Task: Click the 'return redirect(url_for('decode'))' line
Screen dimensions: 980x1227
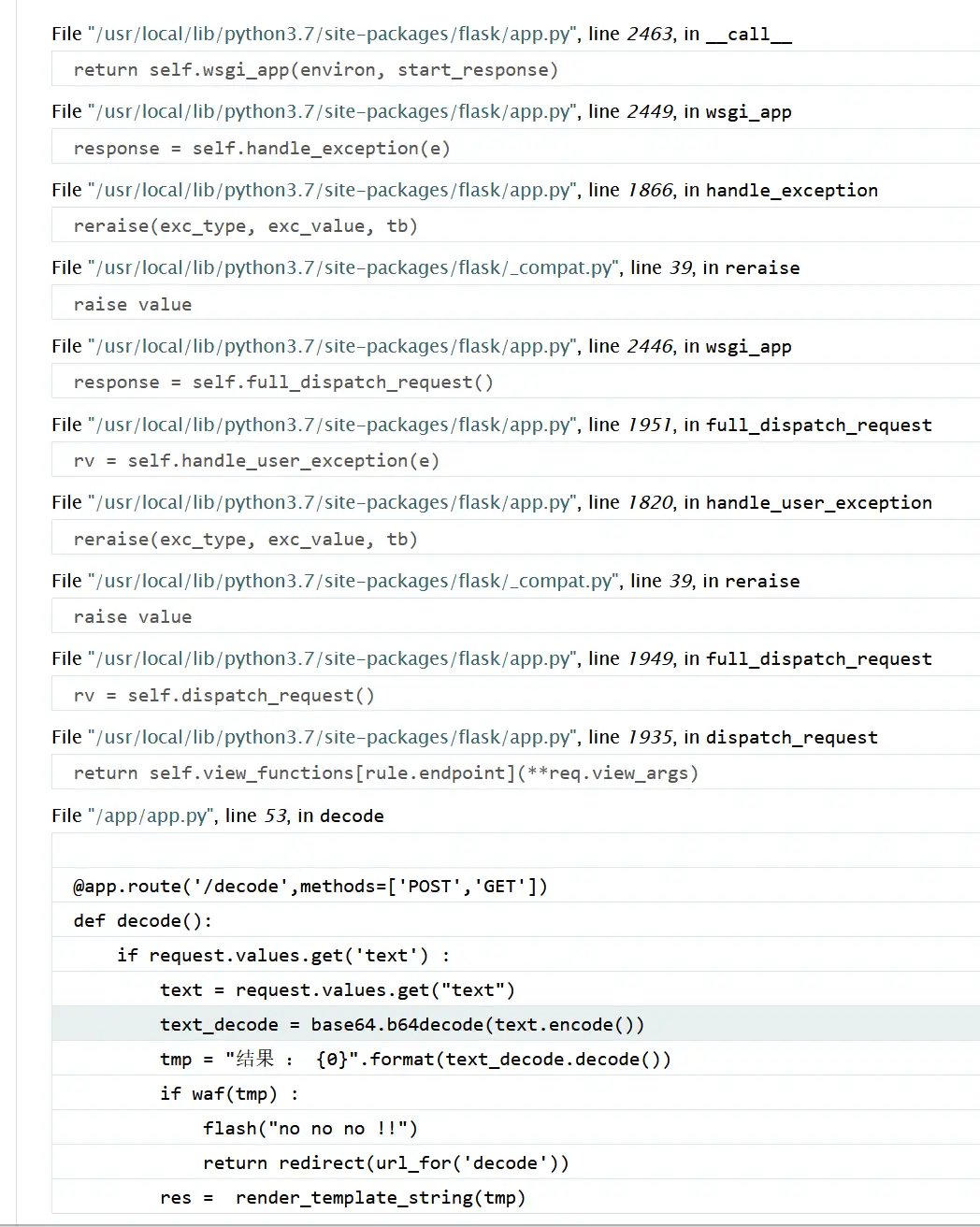Action: click(x=386, y=1163)
